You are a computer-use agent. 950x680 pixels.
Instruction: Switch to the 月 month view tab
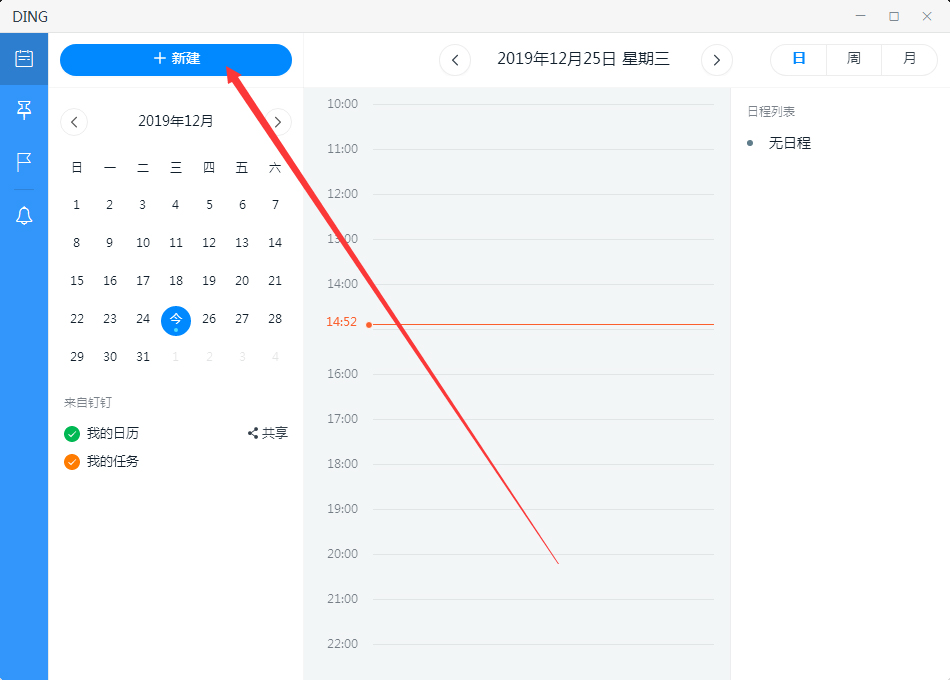908,59
